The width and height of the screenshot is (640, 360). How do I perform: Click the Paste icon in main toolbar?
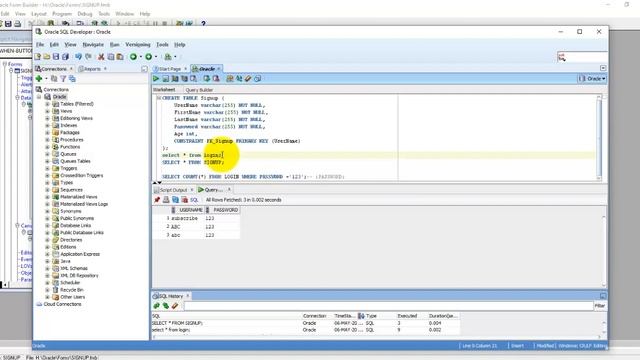pos(120,57)
